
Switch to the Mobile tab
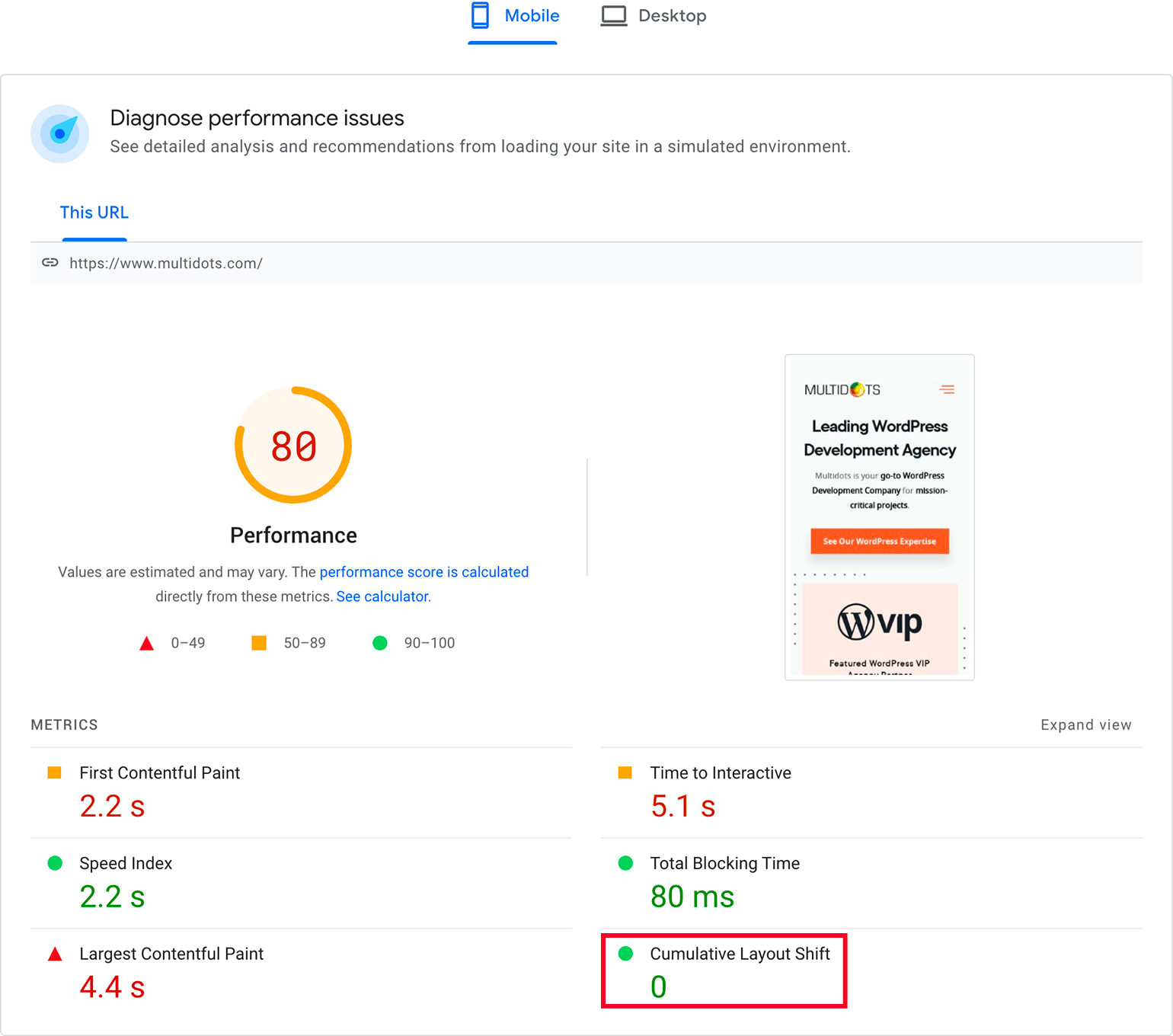tap(531, 16)
